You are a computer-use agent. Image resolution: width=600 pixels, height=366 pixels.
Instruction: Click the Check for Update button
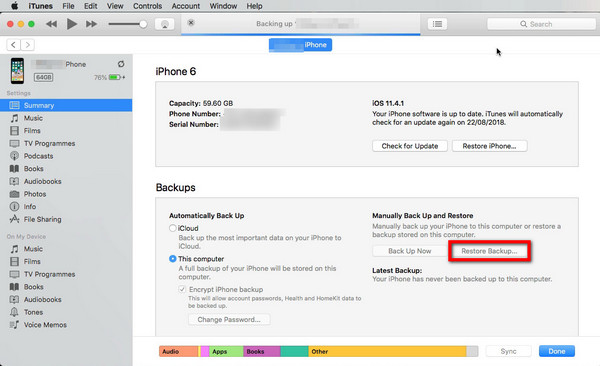tap(410, 146)
